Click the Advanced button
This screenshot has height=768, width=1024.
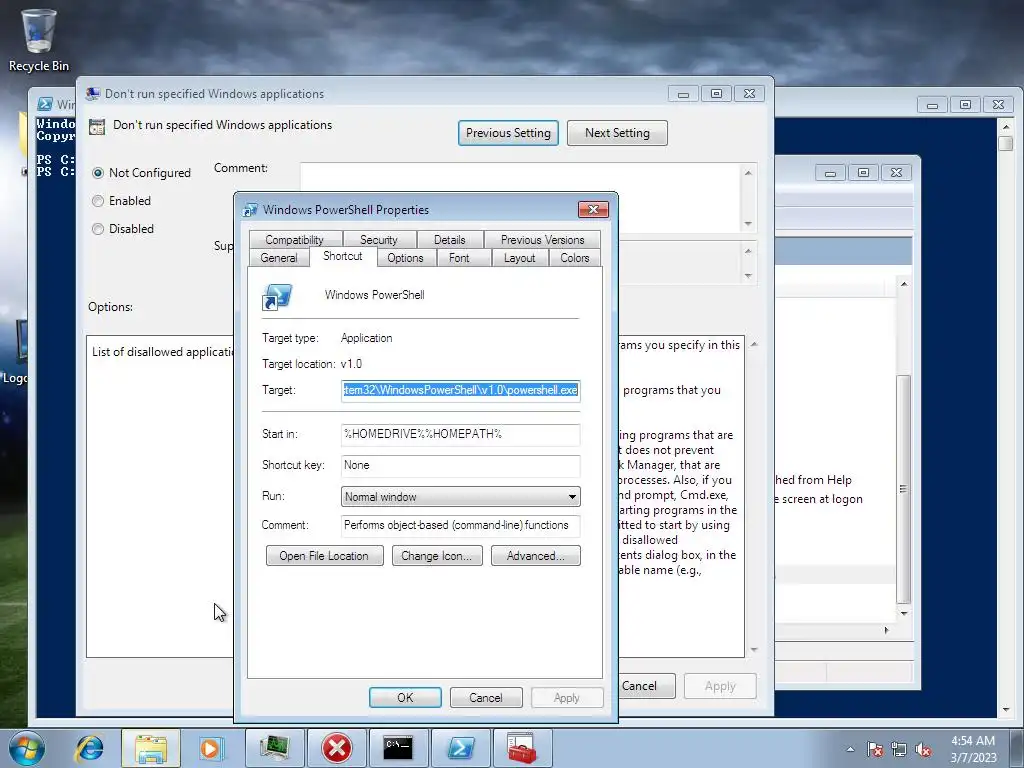[536, 556]
